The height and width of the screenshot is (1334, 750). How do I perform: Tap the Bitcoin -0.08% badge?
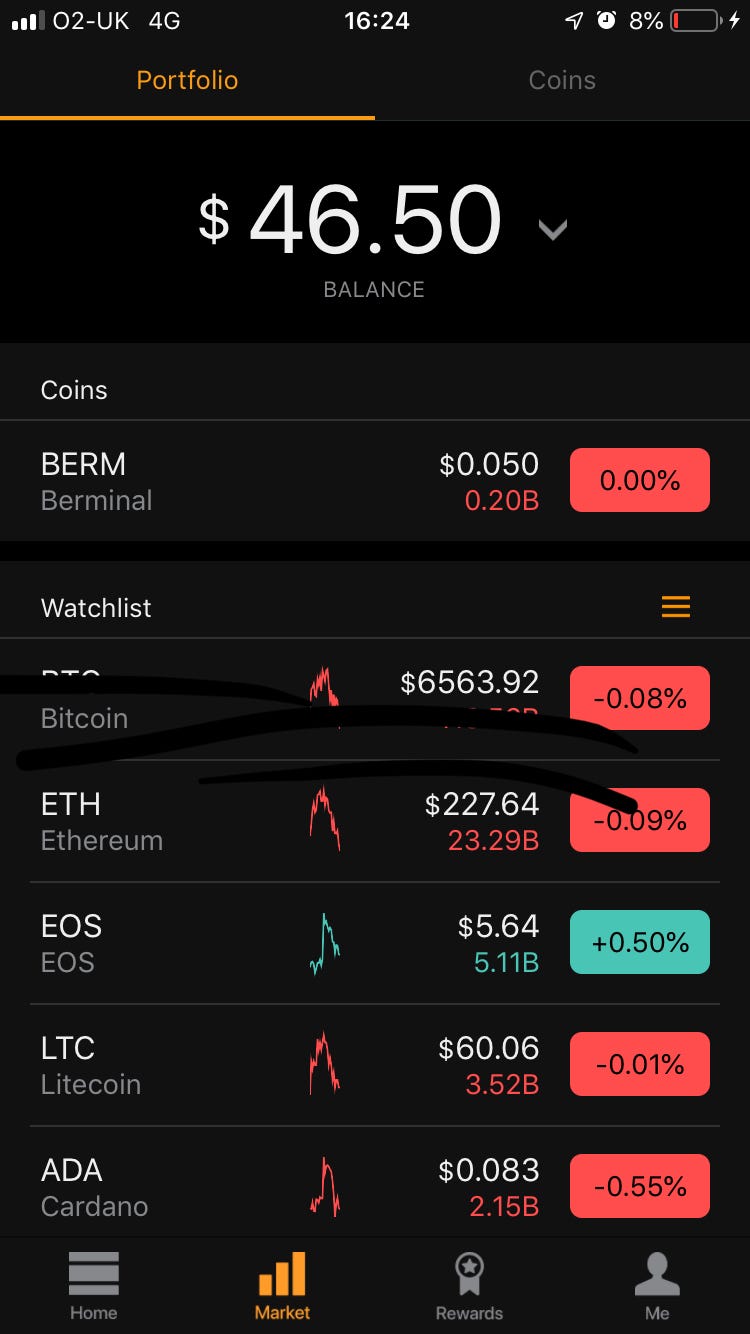point(640,698)
